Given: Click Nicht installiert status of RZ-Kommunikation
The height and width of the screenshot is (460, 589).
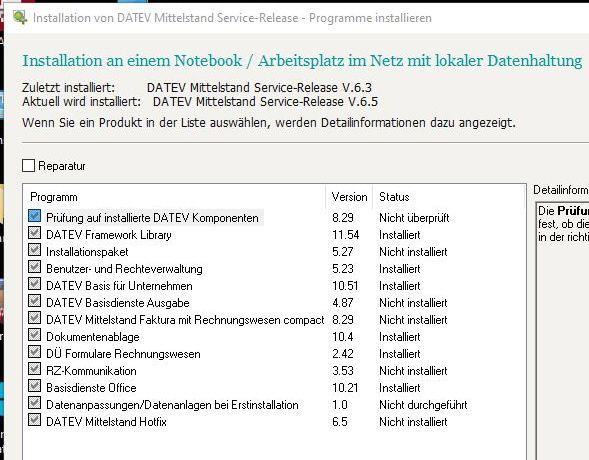Looking at the screenshot, I should [413, 371].
